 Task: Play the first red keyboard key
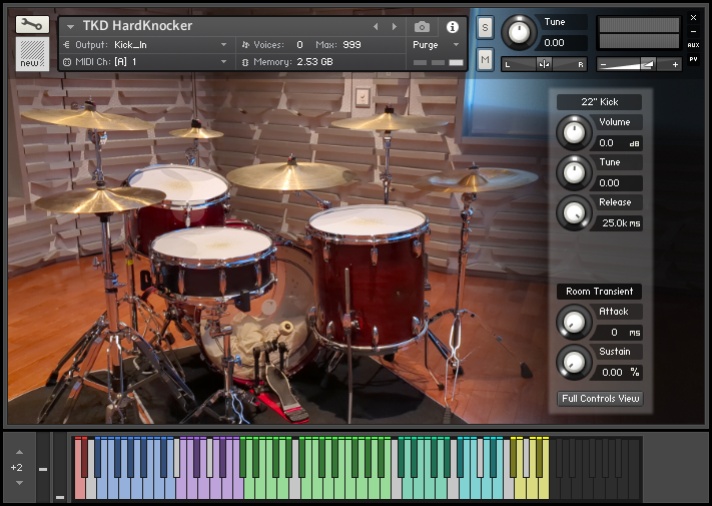79,486
